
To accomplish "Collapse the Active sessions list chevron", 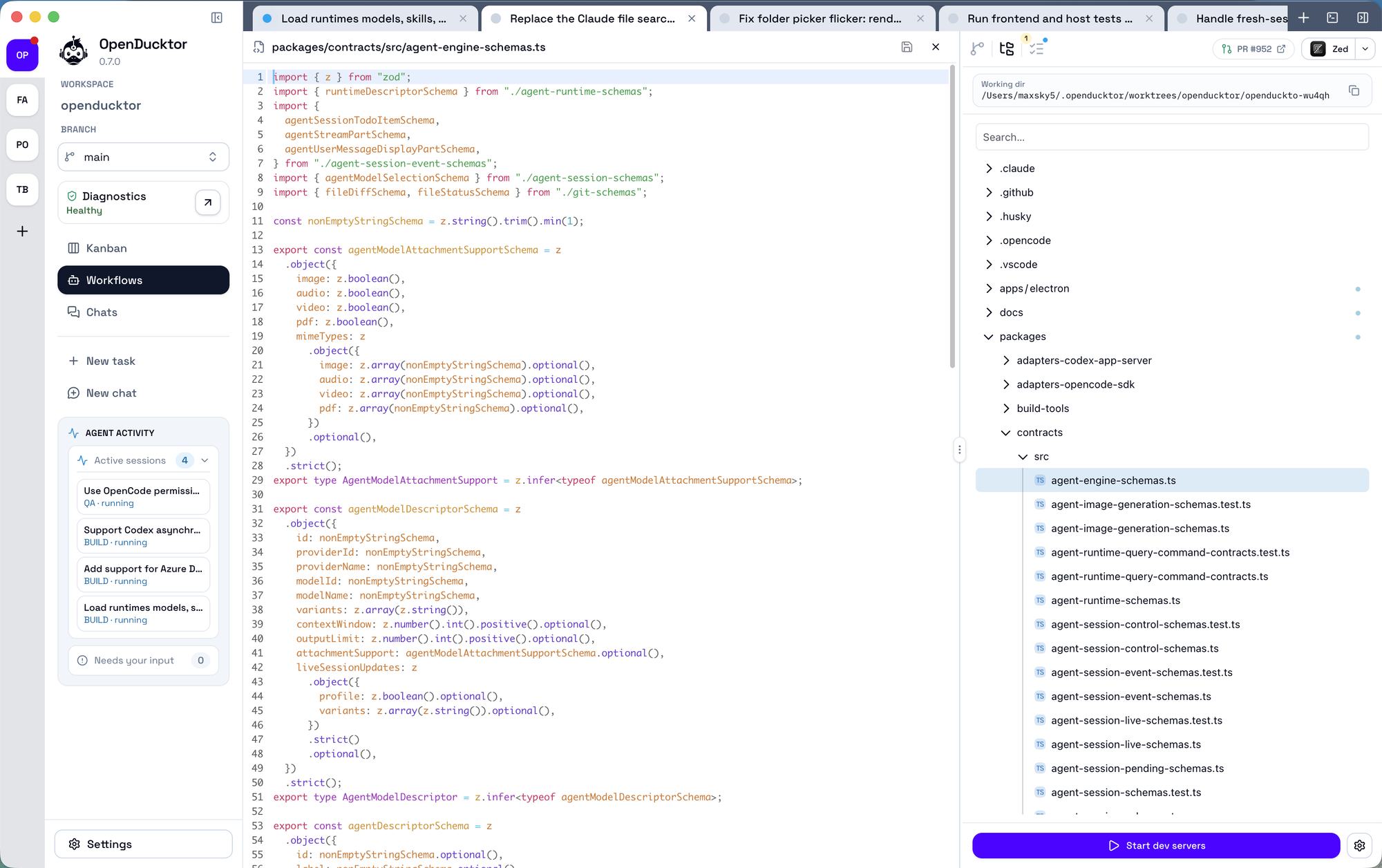I will click(205, 460).
